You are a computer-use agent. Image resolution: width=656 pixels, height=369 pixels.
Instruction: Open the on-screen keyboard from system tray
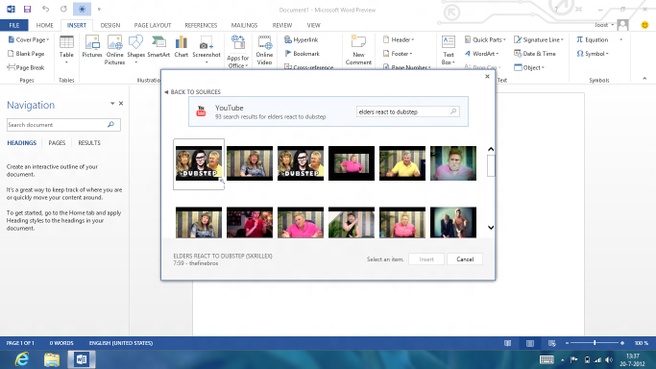pos(546,360)
